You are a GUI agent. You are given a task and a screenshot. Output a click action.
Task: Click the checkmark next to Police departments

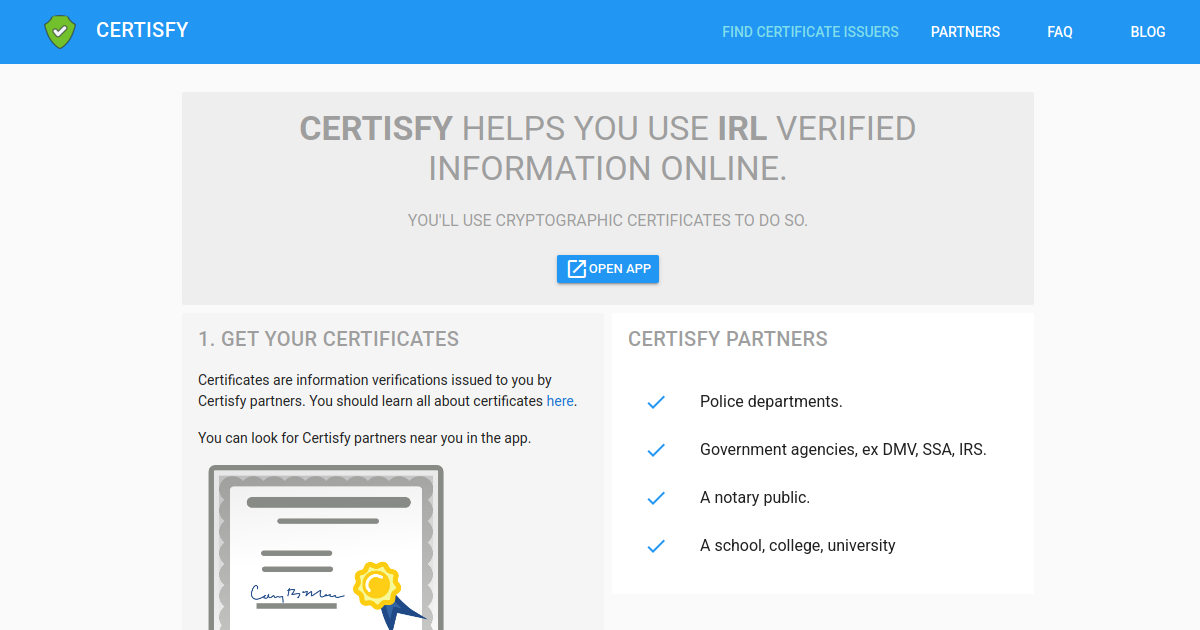pos(656,402)
